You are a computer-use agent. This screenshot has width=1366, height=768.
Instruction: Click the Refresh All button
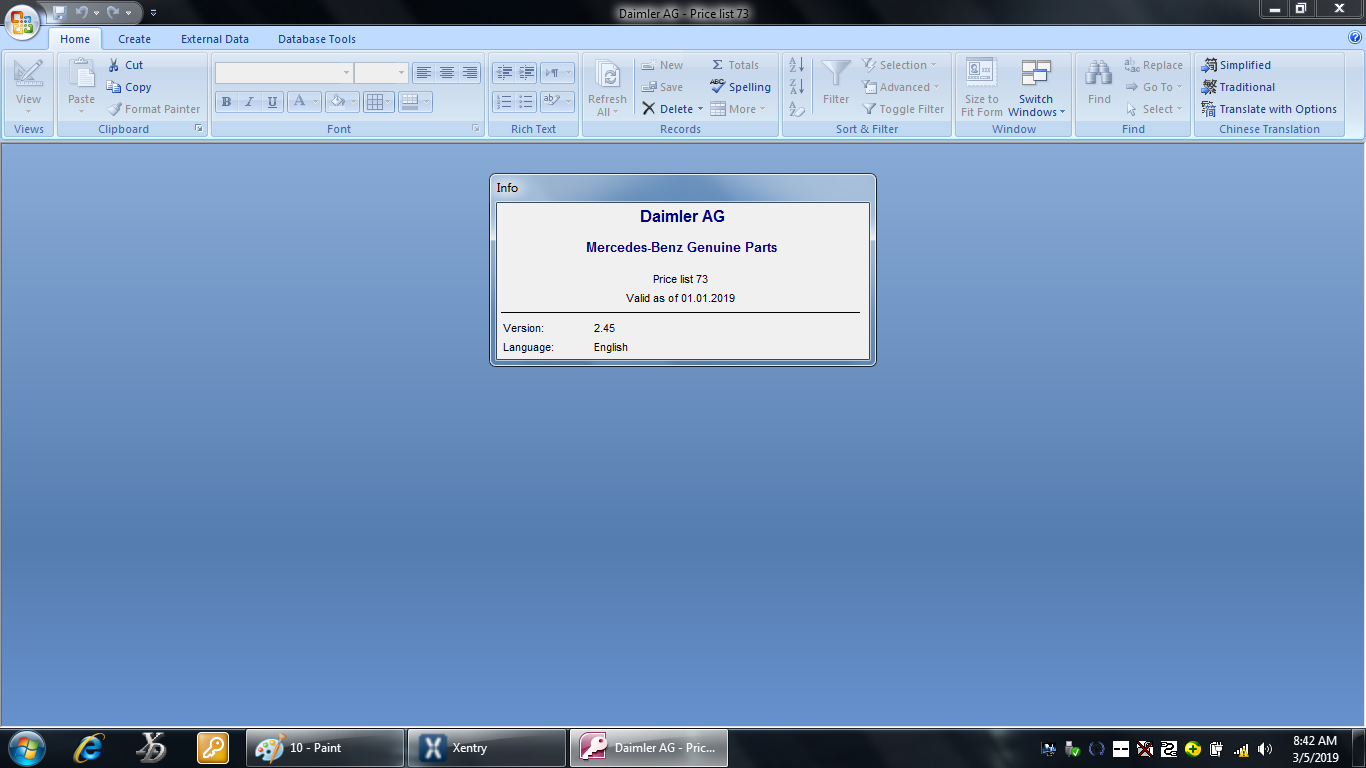click(607, 88)
